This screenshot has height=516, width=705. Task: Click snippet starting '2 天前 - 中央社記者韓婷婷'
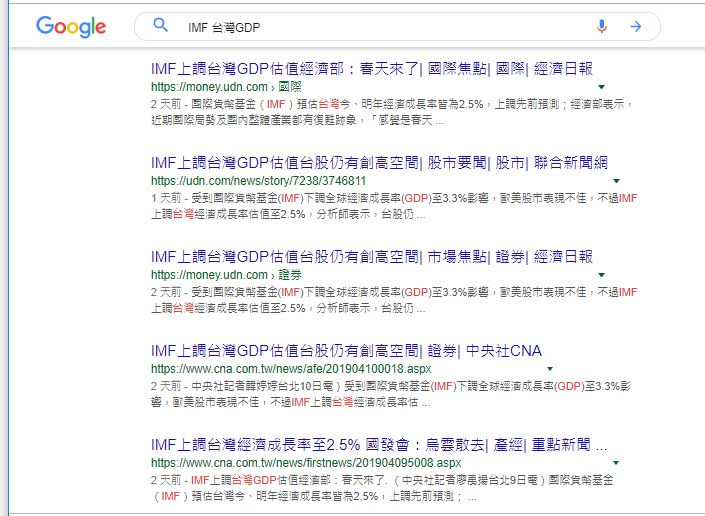pos(391,394)
